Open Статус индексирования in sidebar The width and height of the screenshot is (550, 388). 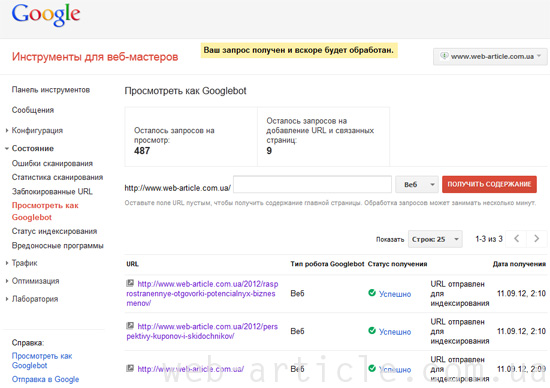tap(54, 231)
